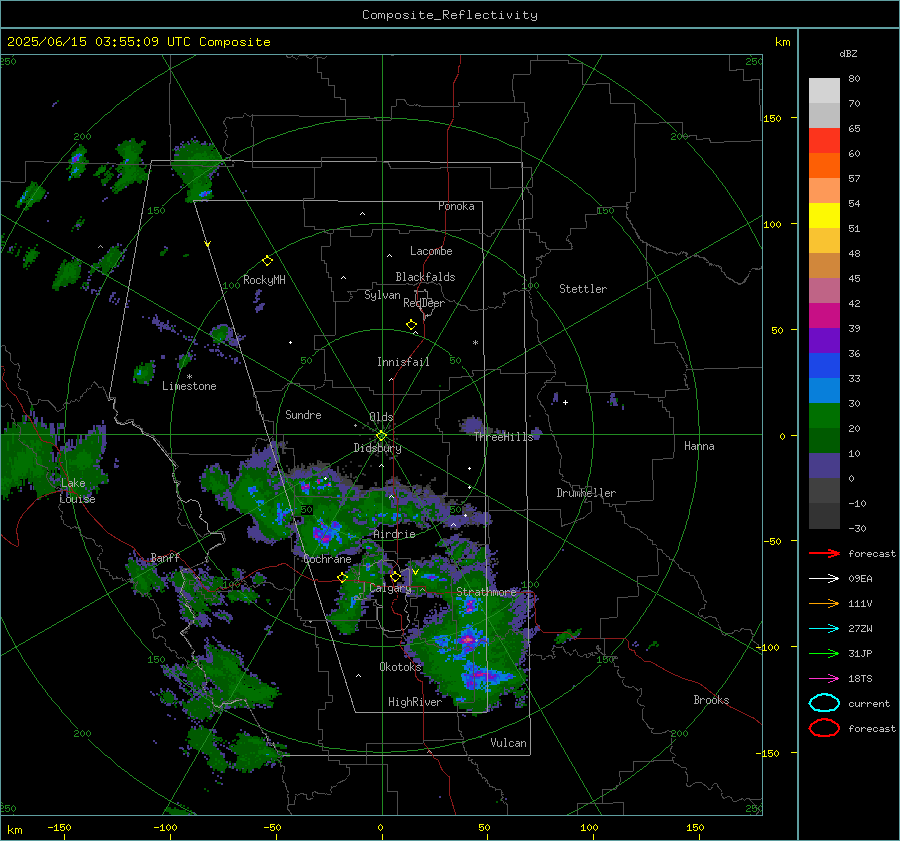This screenshot has width=900, height=841.
Task: Select the HighRiver label on map
Action: point(415,702)
